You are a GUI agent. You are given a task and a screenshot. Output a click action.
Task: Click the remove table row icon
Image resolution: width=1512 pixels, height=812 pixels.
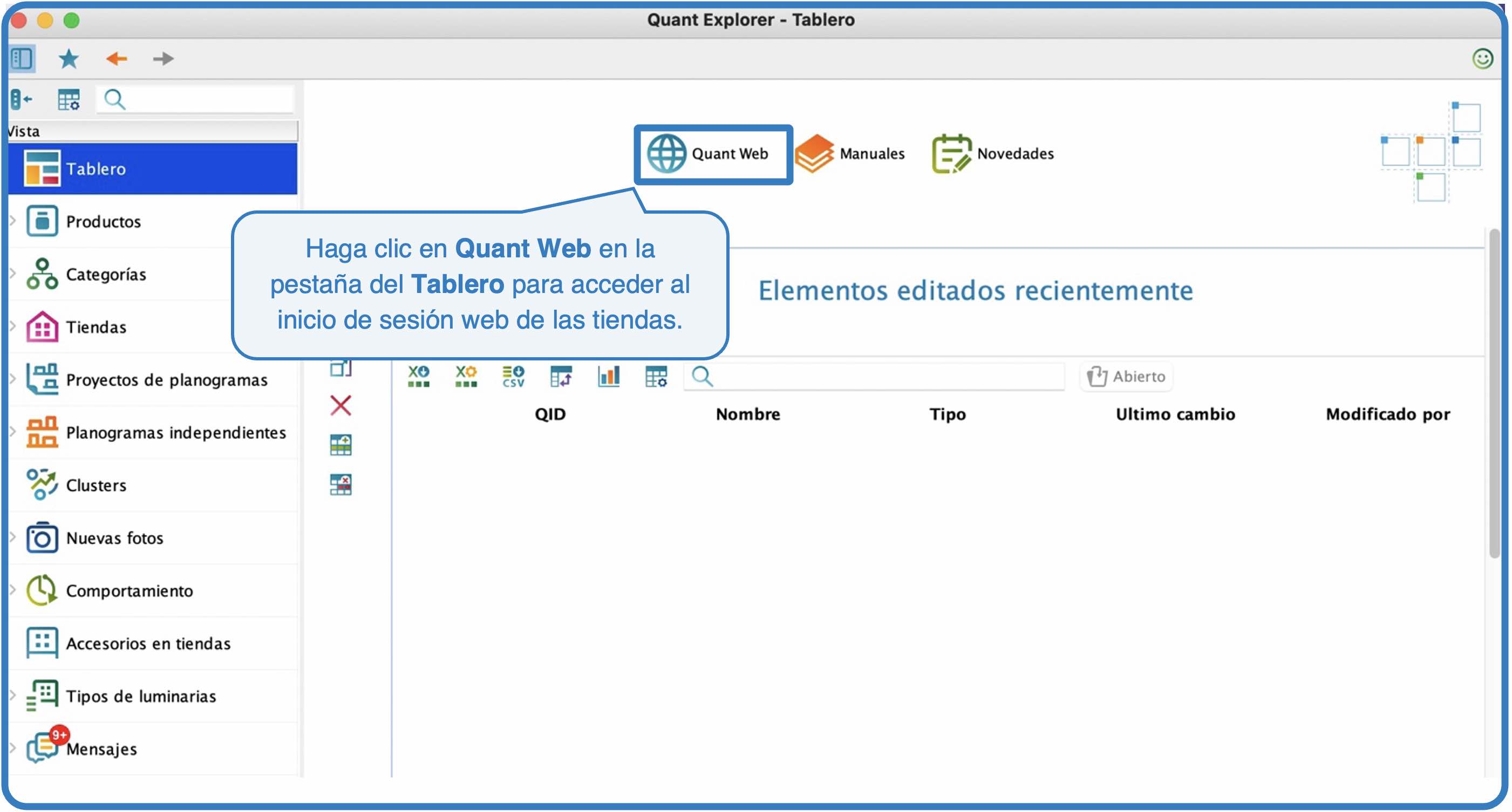tap(340, 485)
